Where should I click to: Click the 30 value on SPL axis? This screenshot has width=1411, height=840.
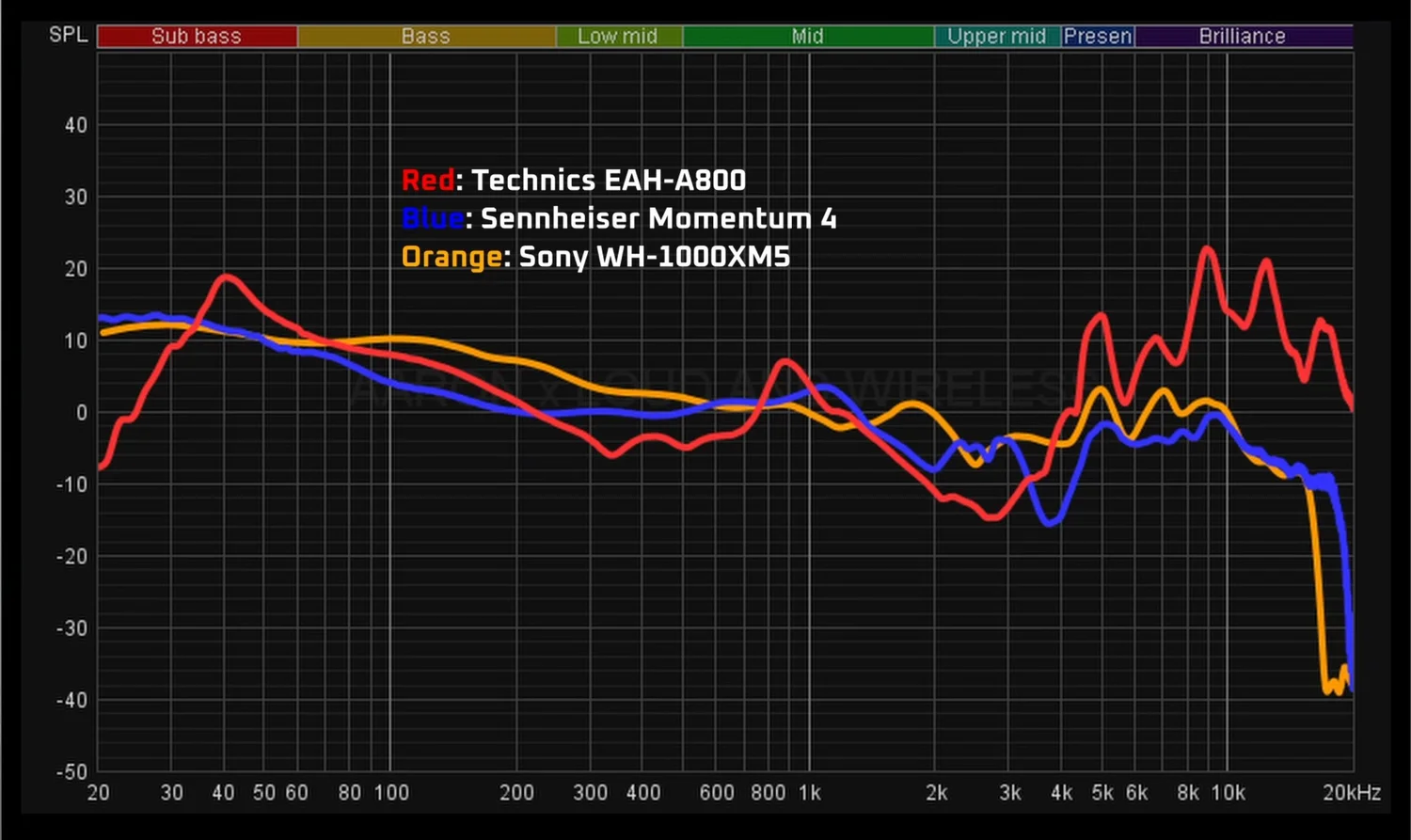click(76, 197)
